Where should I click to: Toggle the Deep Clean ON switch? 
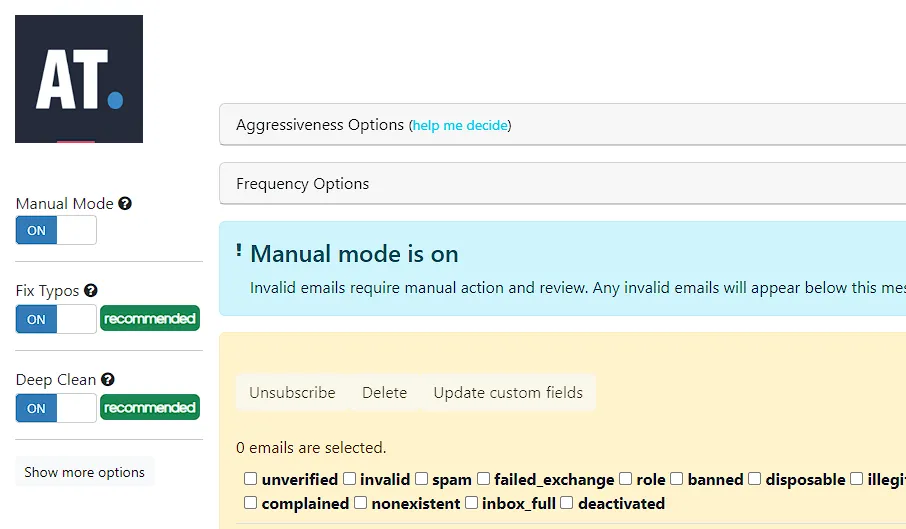coord(56,408)
